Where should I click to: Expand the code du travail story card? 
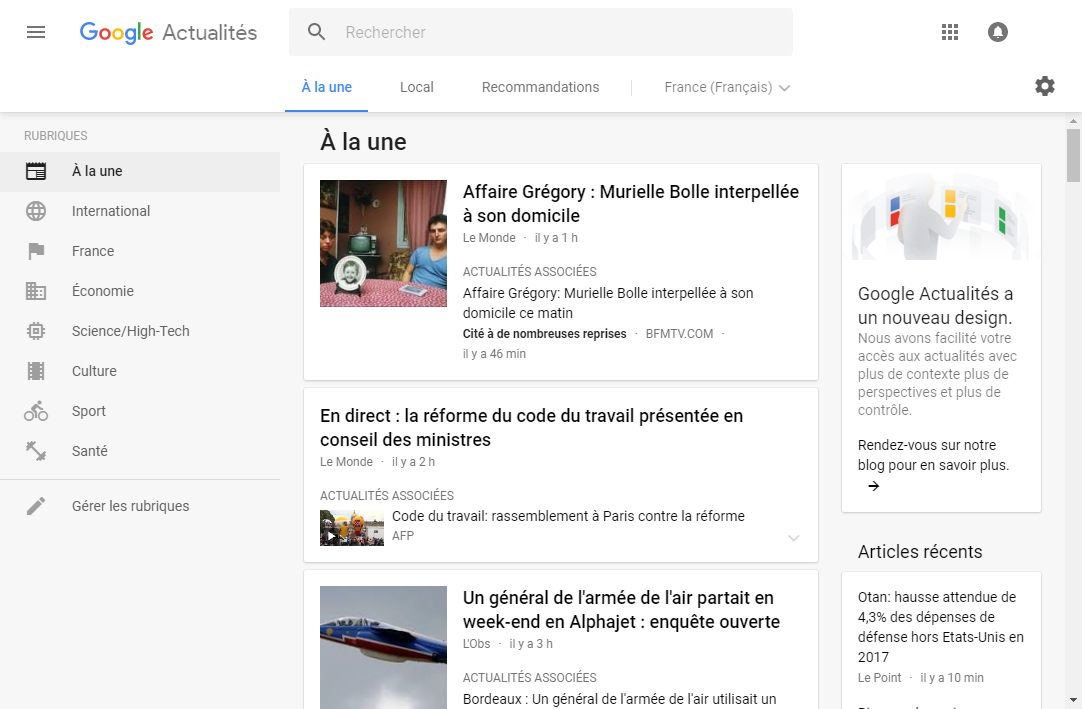coord(794,538)
